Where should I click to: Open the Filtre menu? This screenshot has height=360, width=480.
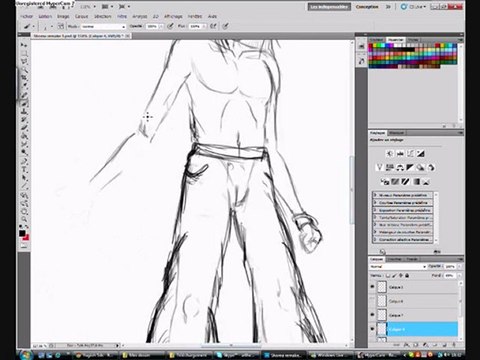[122, 16]
